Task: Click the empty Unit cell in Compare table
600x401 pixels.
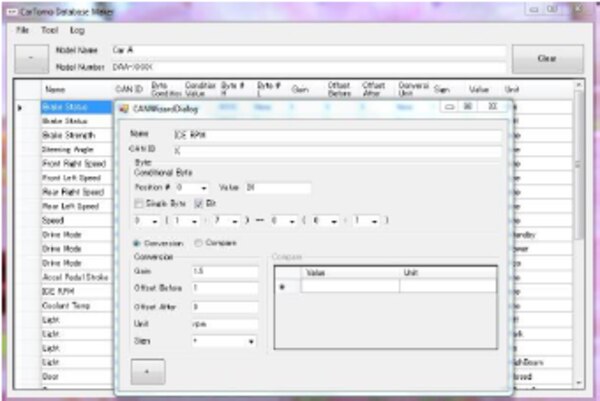Action: click(x=448, y=286)
